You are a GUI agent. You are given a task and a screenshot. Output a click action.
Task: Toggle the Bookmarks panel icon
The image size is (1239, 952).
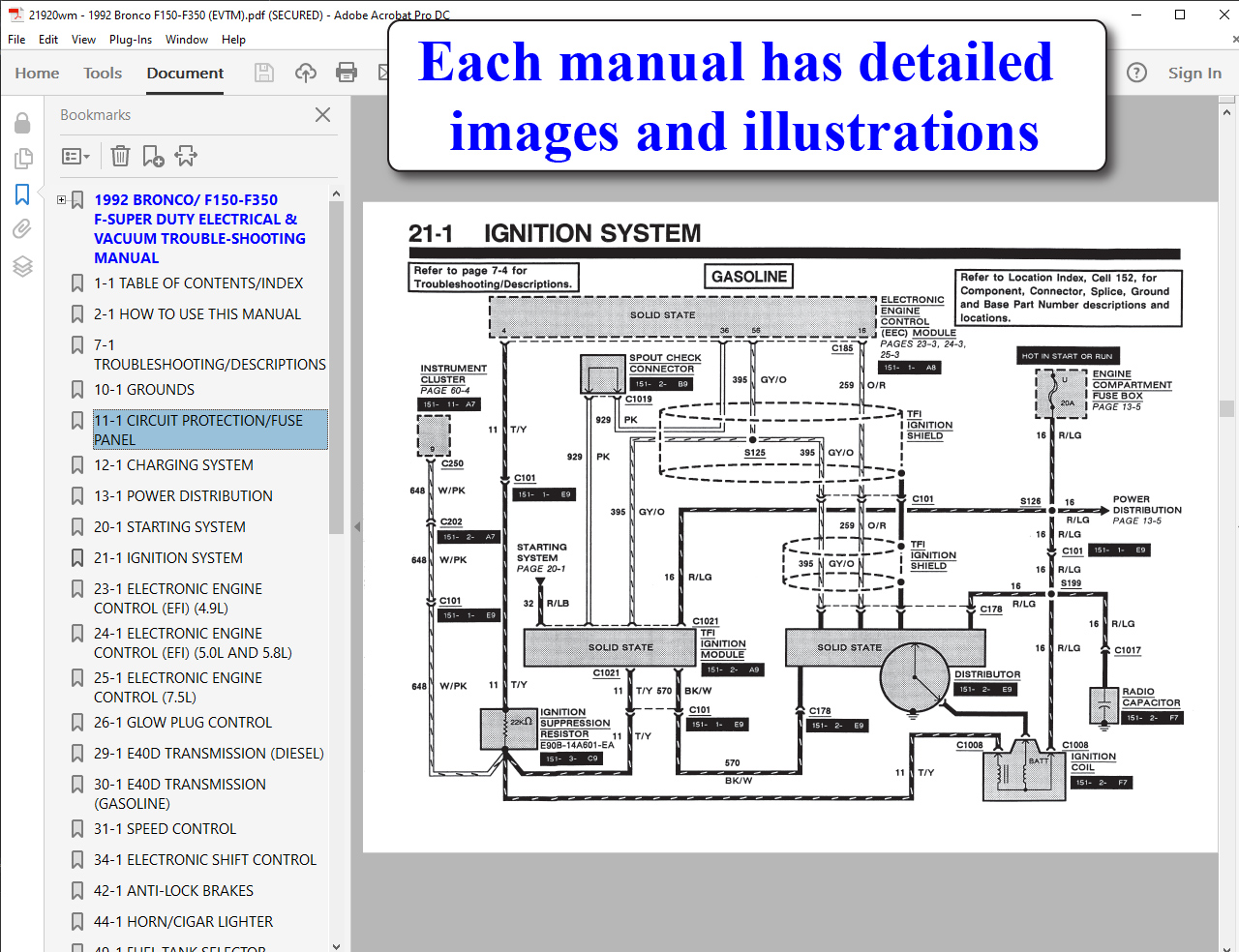pyautogui.click(x=22, y=194)
